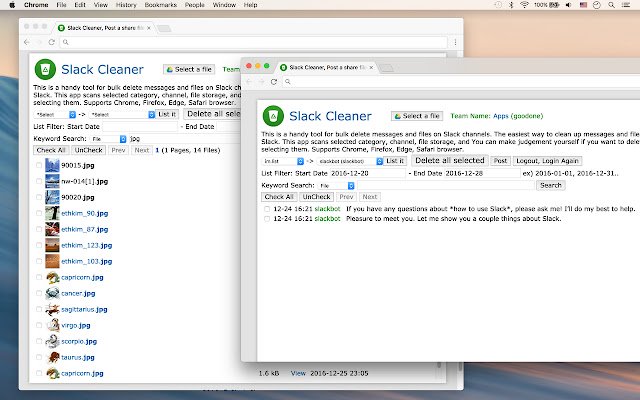Click the virgo.jpg thumbnail

pyautogui.click(x=52, y=325)
